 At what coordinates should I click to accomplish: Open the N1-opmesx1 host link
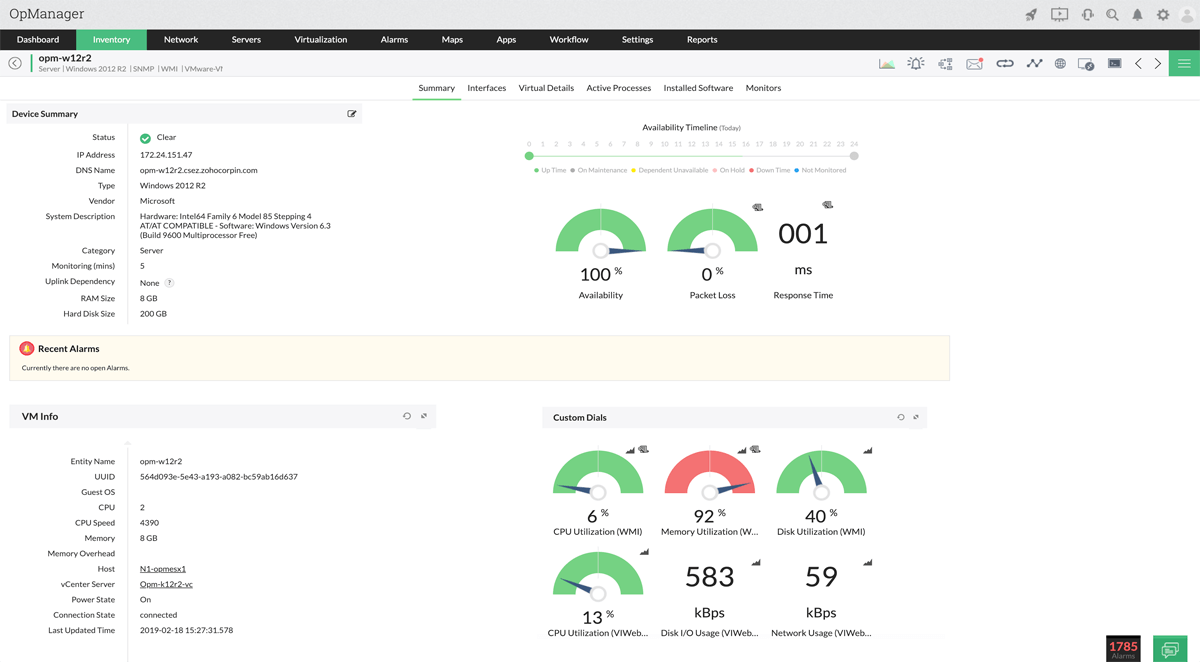162,568
